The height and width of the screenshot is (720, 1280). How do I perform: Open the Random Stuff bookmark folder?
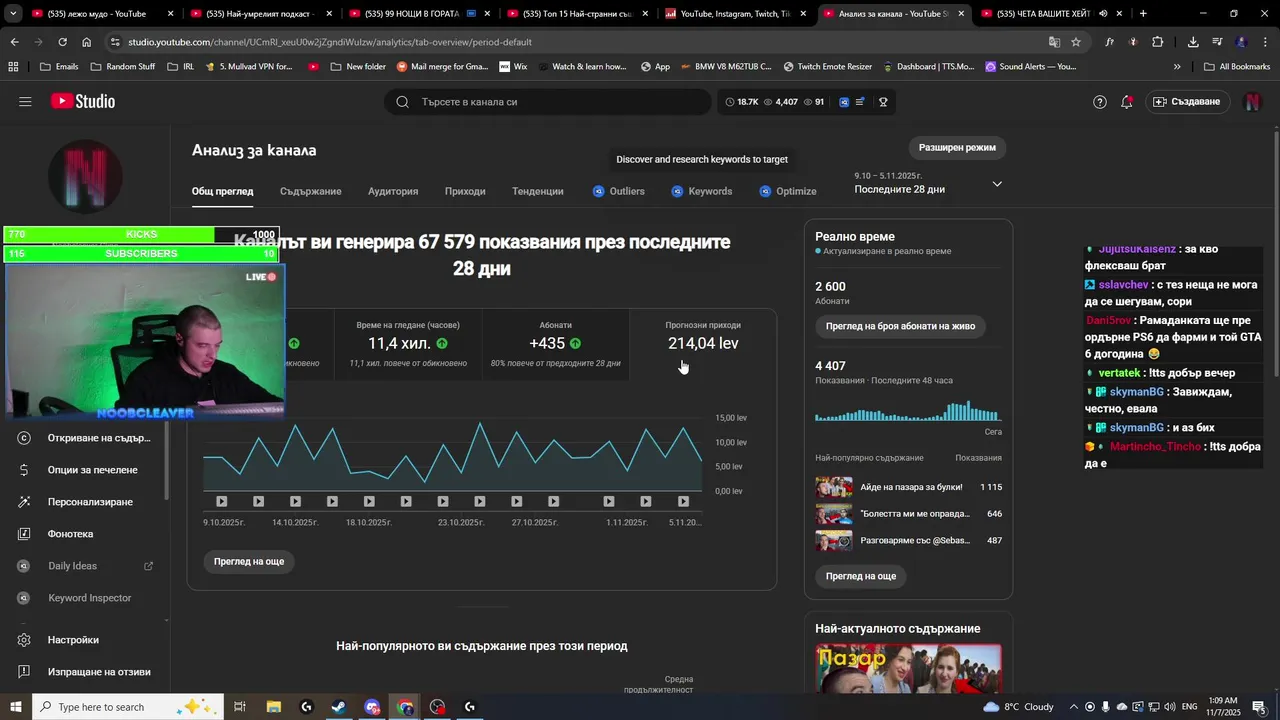[x=122, y=67]
